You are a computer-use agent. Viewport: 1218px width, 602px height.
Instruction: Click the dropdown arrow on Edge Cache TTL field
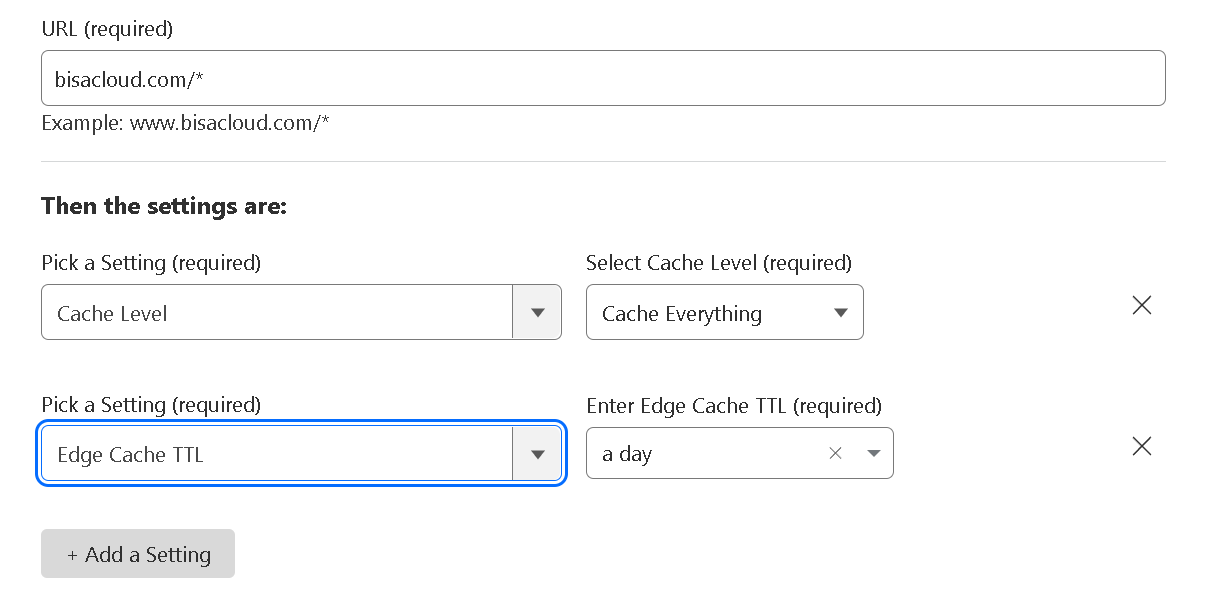(x=538, y=453)
